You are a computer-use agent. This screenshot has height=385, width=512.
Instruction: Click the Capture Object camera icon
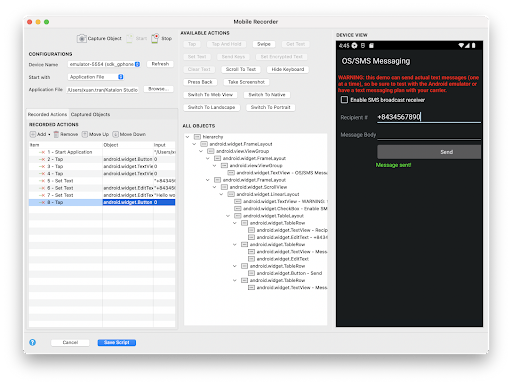pyautogui.click(x=81, y=39)
